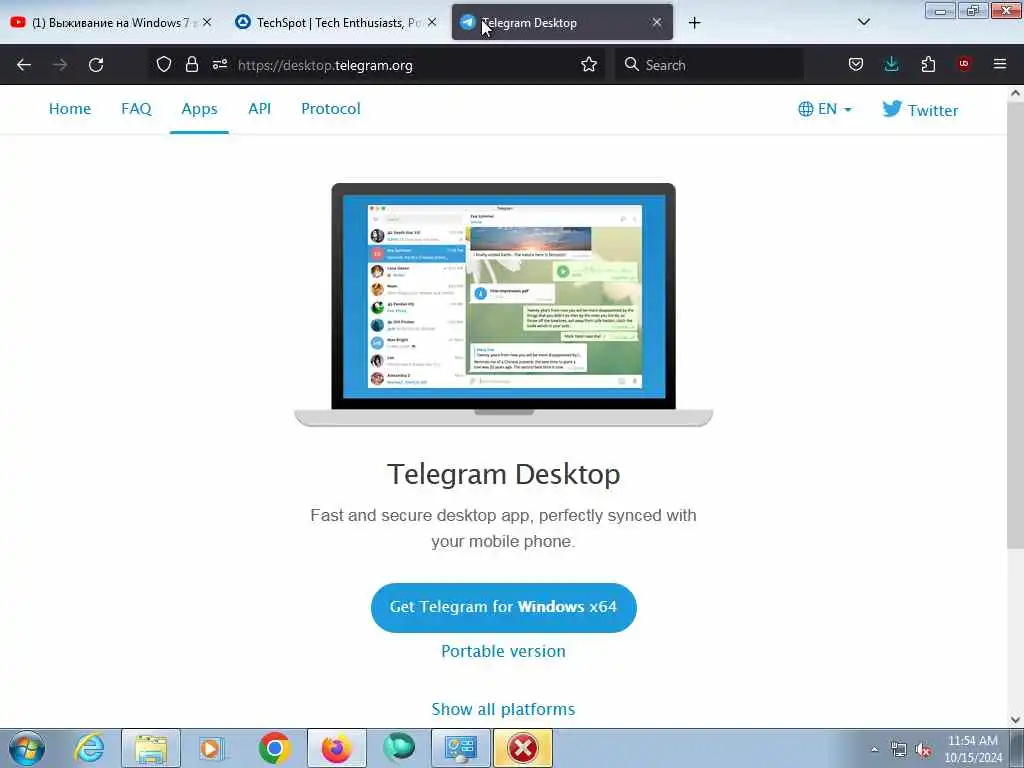Close the TechSpot tab
The height and width of the screenshot is (768, 1024).
pos(432,22)
